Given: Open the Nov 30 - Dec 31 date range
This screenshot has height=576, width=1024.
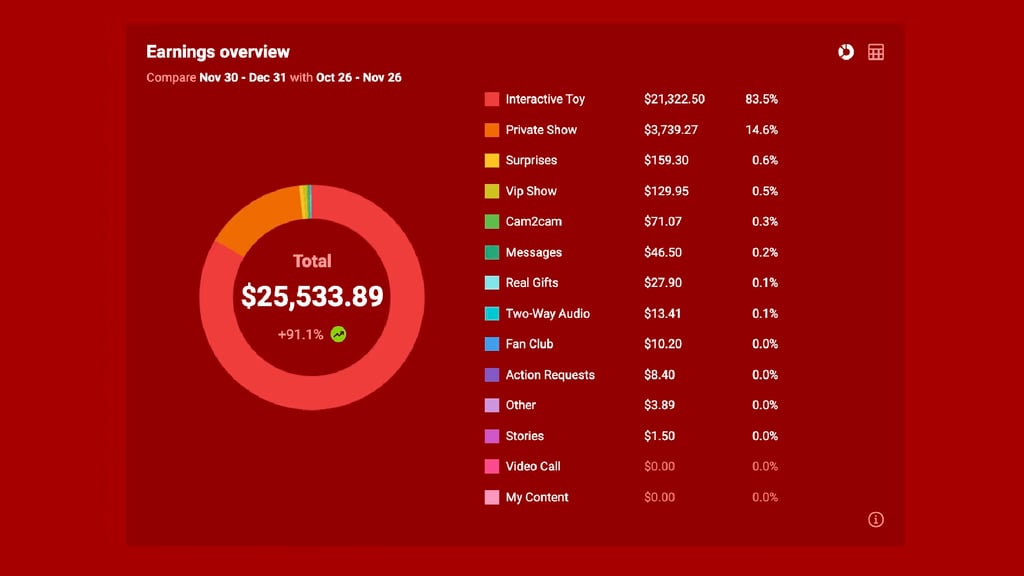Looking at the screenshot, I should click(x=242, y=77).
